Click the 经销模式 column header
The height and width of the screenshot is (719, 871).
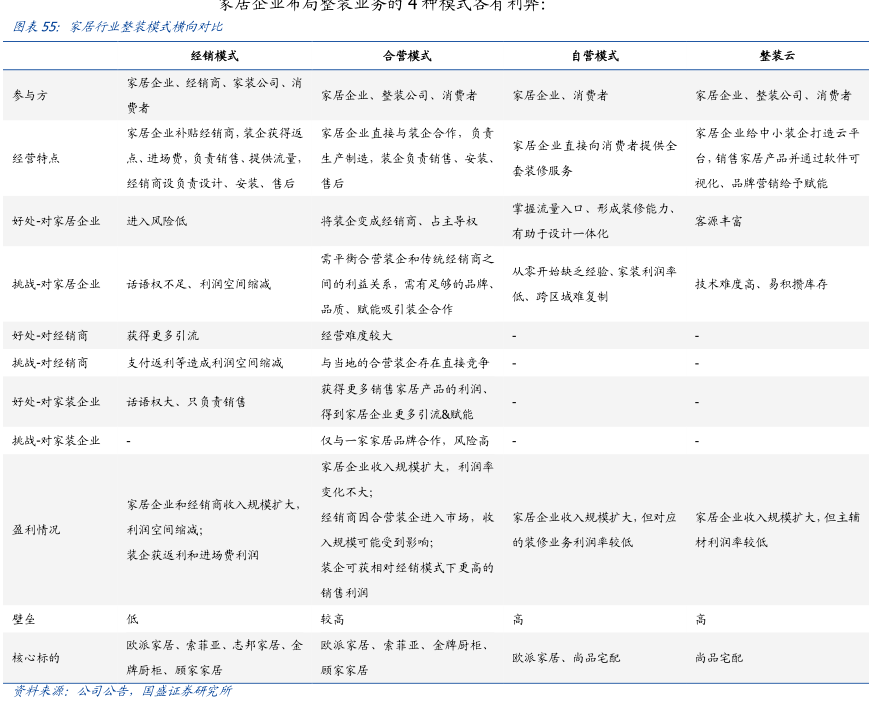click(214, 56)
